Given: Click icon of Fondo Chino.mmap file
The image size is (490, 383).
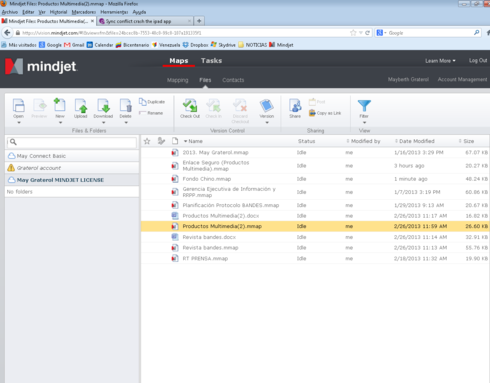Looking at the screenshot, I should click(175, 179).
